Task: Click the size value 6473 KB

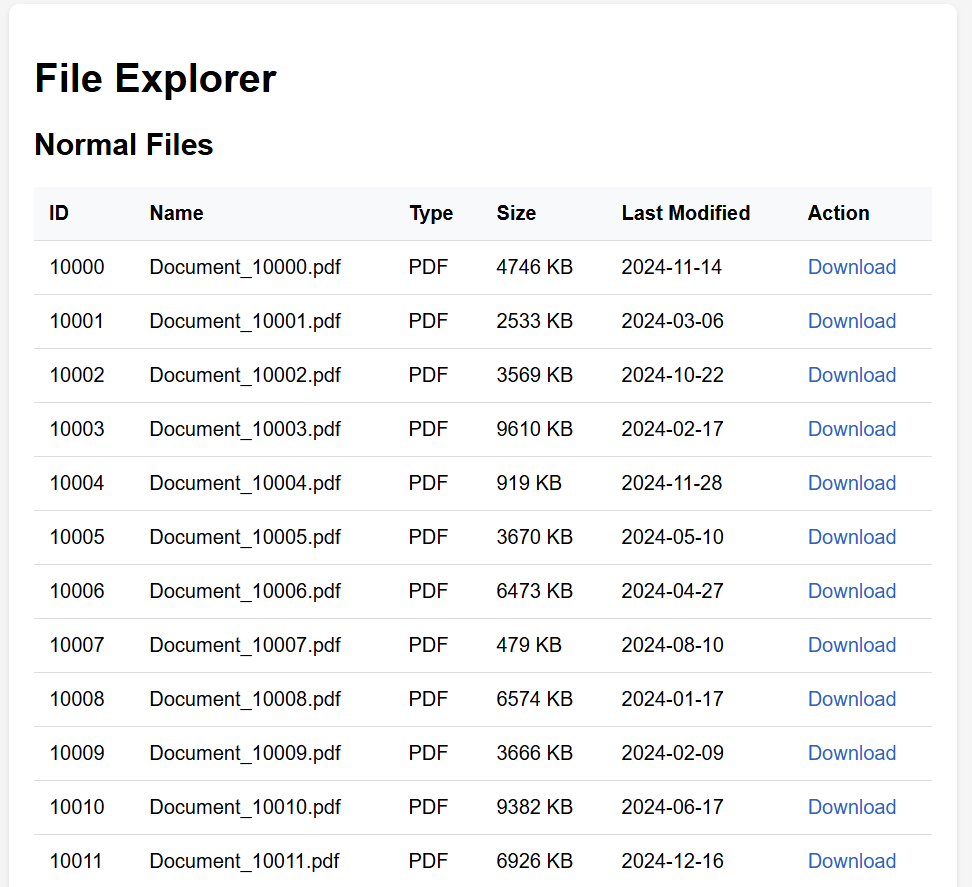Action: [534, 591]
